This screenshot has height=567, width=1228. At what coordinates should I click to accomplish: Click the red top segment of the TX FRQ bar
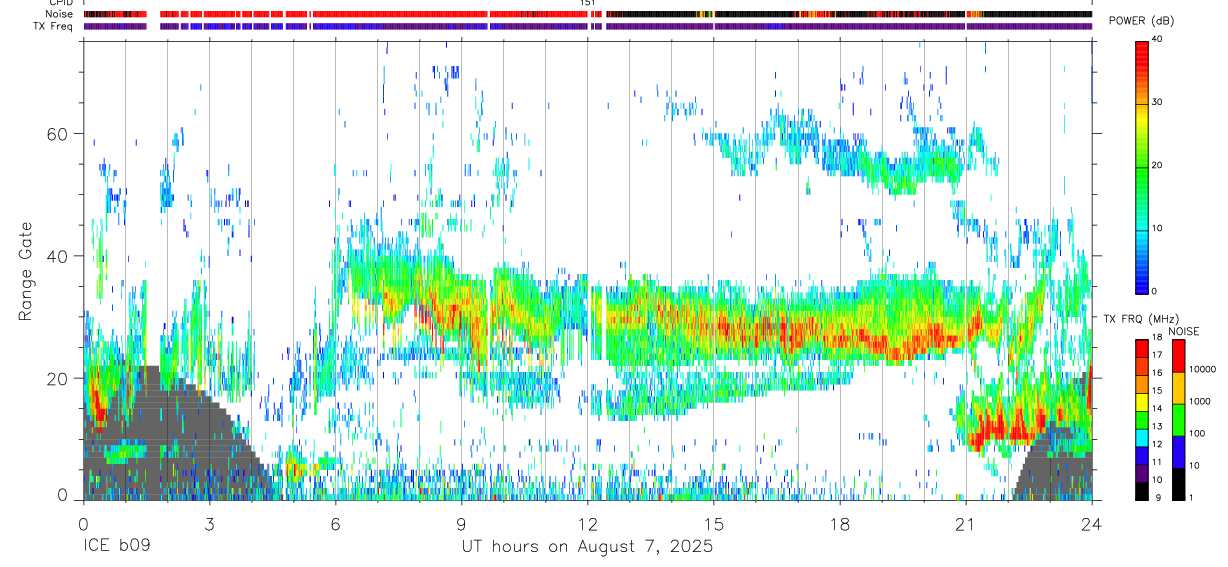[x=1142, y=349]
